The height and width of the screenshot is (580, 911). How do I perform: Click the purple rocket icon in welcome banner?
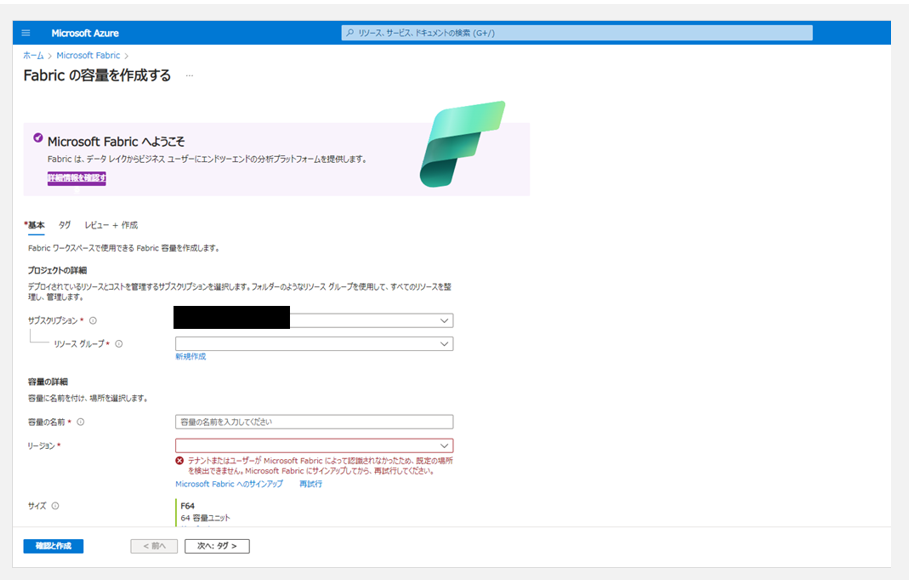38,138
